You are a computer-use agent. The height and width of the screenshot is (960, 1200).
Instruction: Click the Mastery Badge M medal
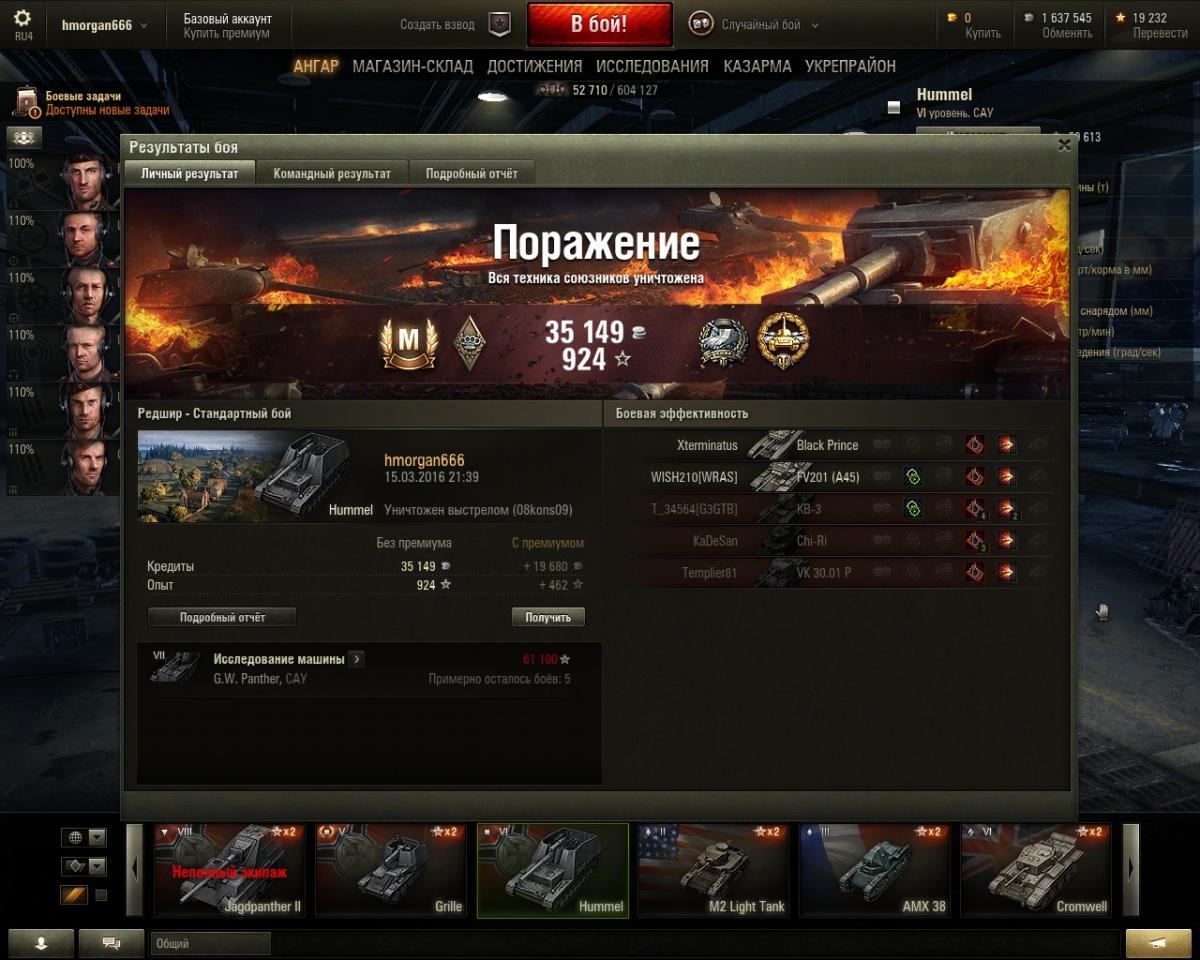point(409,342)
